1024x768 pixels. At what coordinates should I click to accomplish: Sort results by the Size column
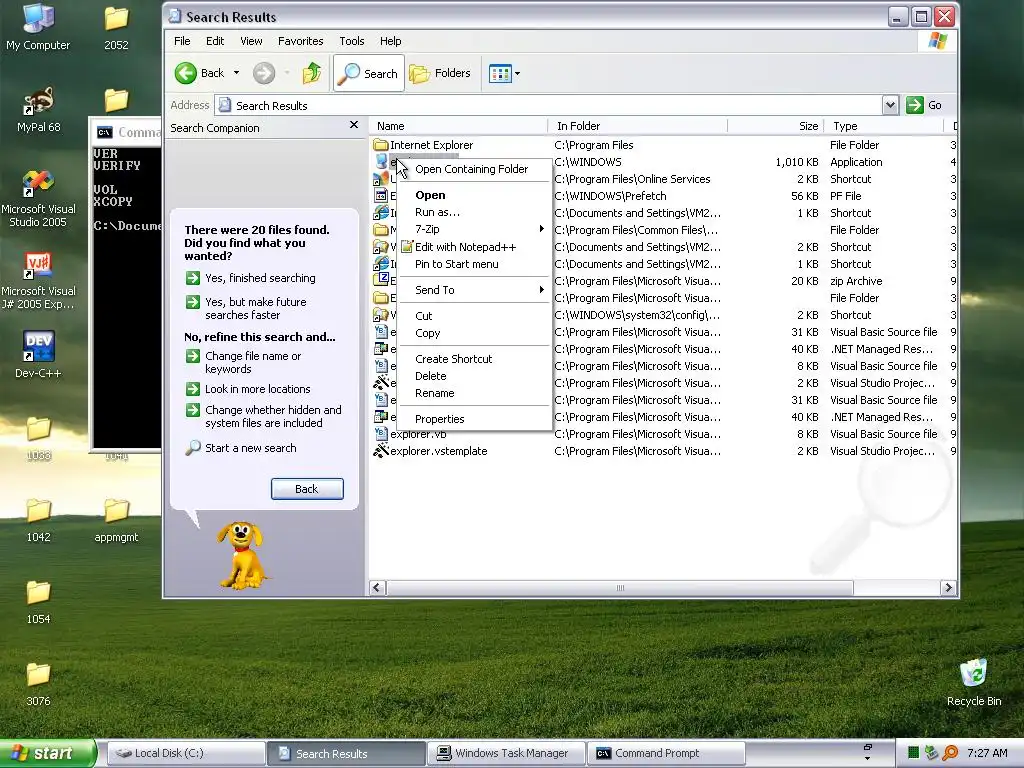coord(776,126)
